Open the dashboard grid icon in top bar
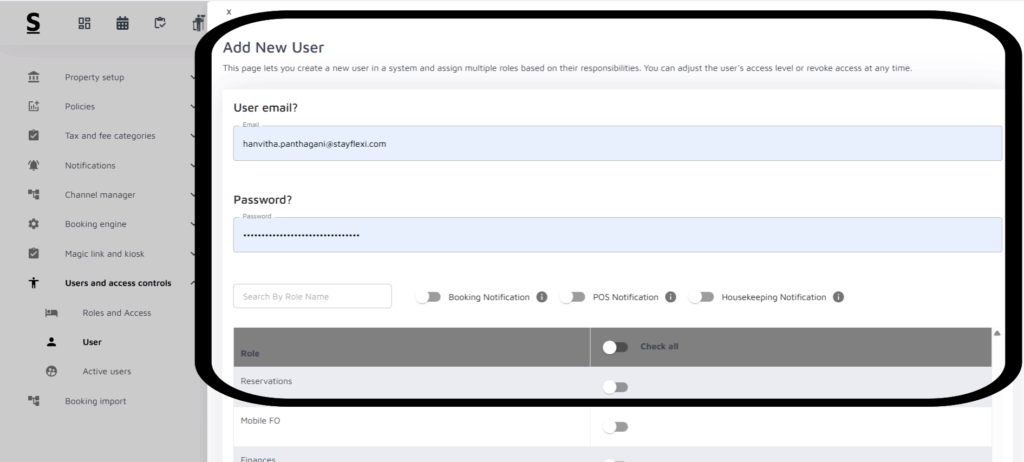The width and height of the screenshot is (1024, 462). pyautogui.click(x=85, y=23)
